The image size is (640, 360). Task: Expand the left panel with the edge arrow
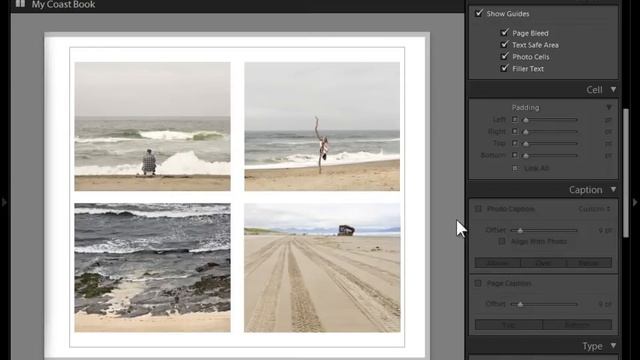pyautogui.click(x=4, y=202)
